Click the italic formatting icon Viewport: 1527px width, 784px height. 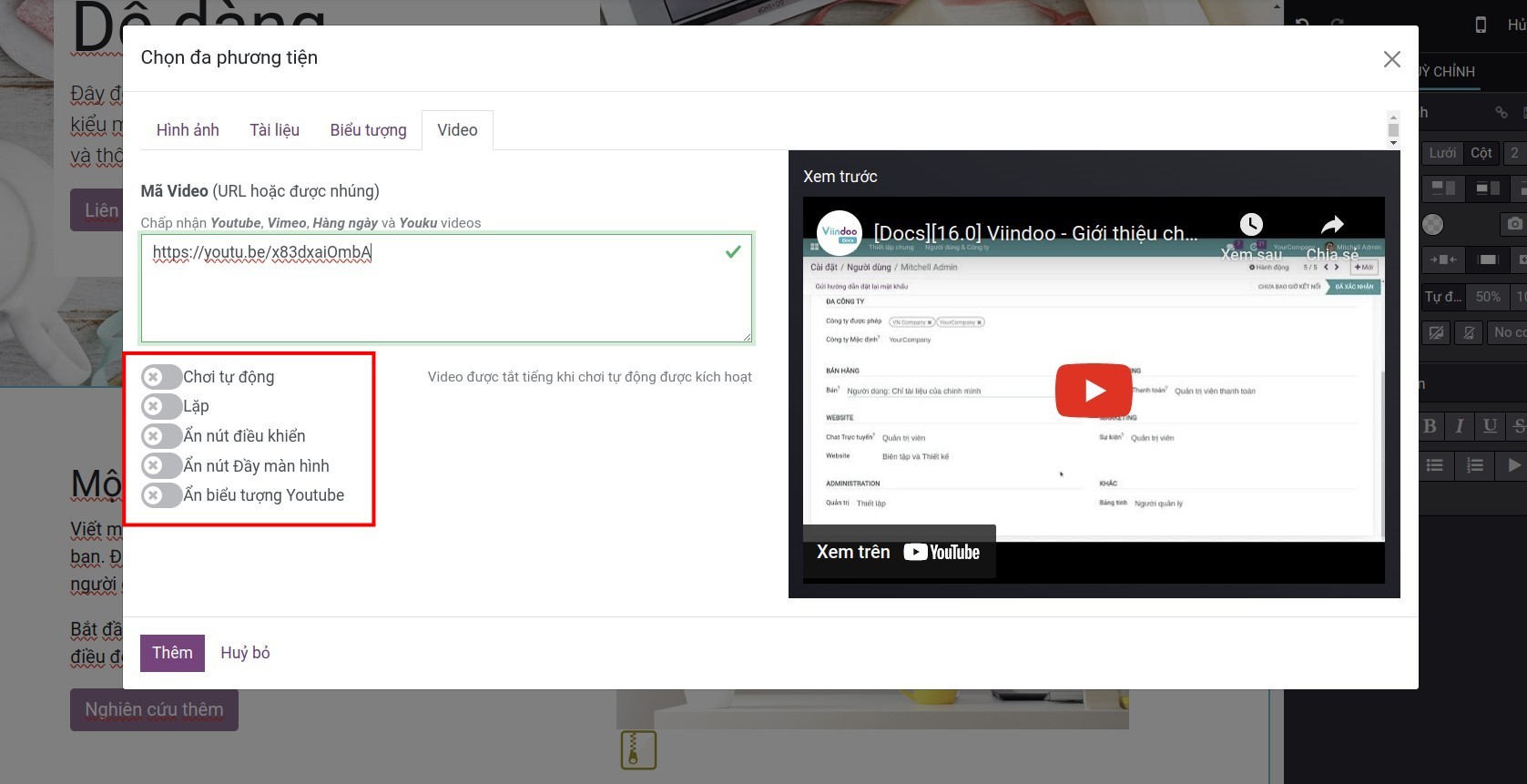click(1460, 425)
